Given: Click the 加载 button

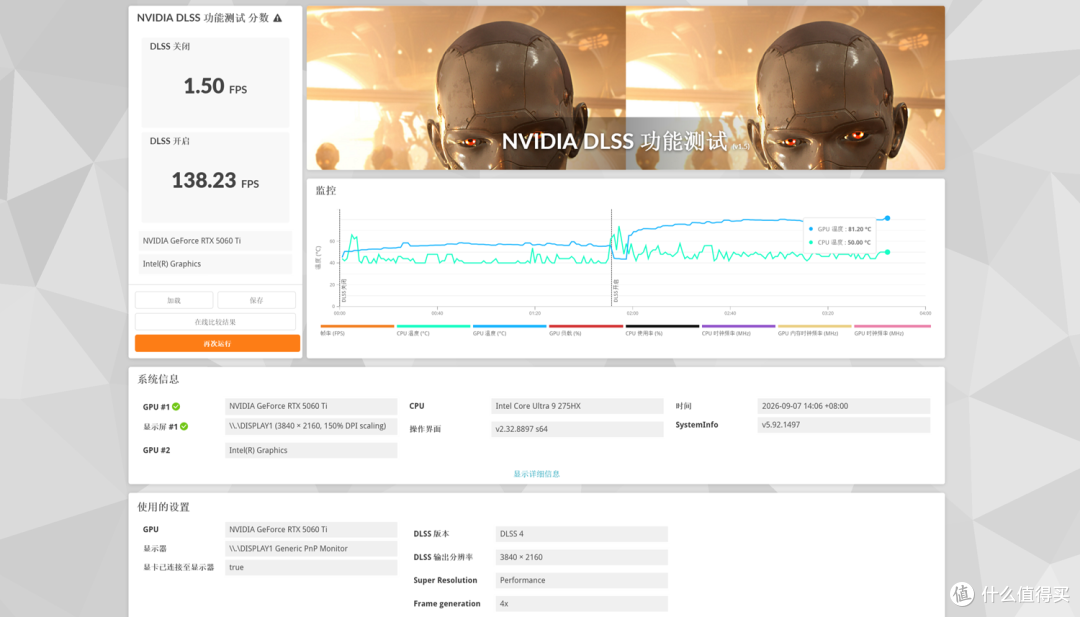Looking at the screenshot, I should click(x=174, y=300).
